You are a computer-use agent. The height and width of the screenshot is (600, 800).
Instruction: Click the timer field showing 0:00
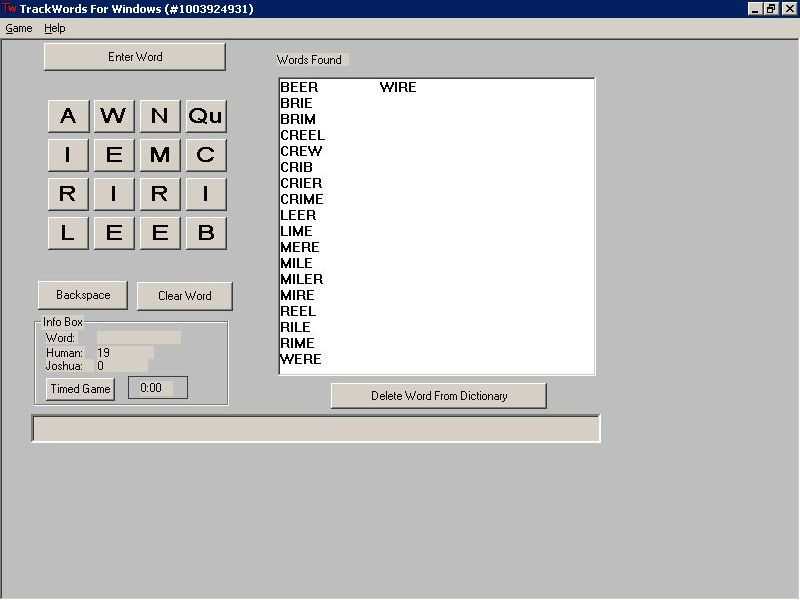(x=157, y=388)
